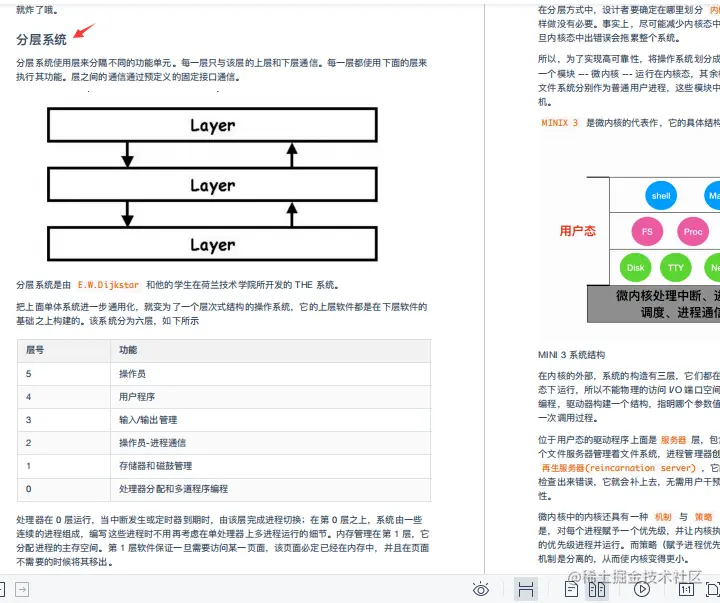This screenshot has height=603, width=720.
Task: Click the MINI 3 系统结构 caption
Action: [571, 355]
